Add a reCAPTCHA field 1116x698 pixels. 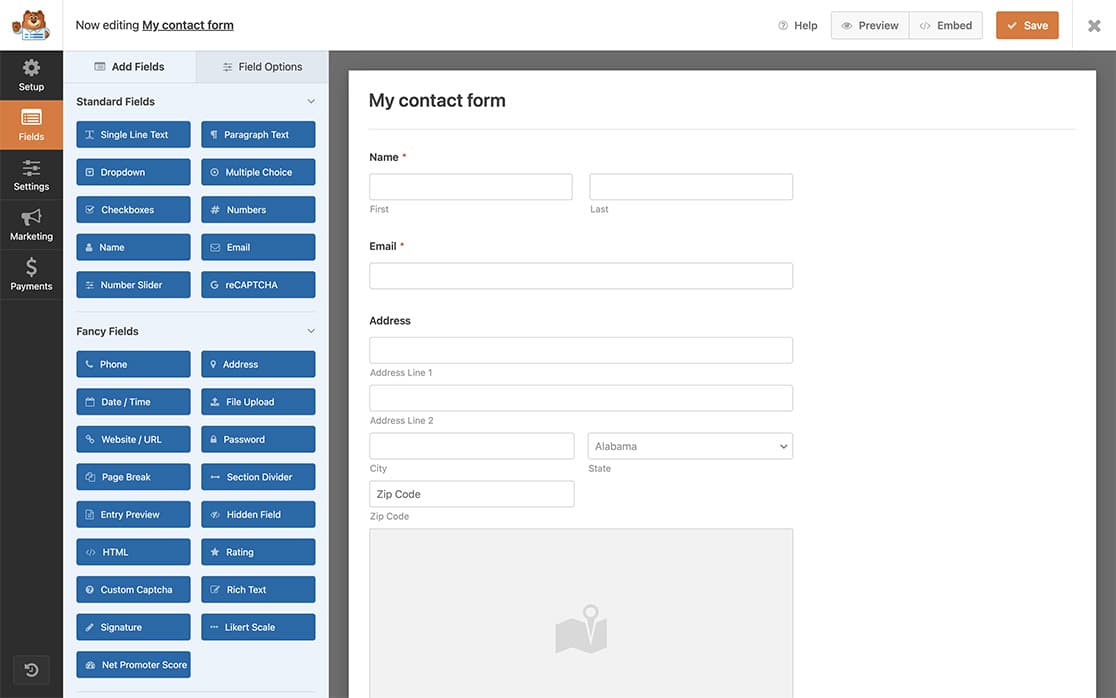point(257,284)
